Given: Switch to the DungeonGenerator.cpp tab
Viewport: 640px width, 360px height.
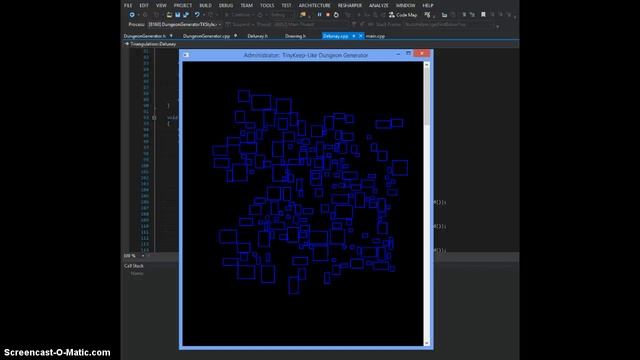Looking at the screenshot, I should 206,36.
